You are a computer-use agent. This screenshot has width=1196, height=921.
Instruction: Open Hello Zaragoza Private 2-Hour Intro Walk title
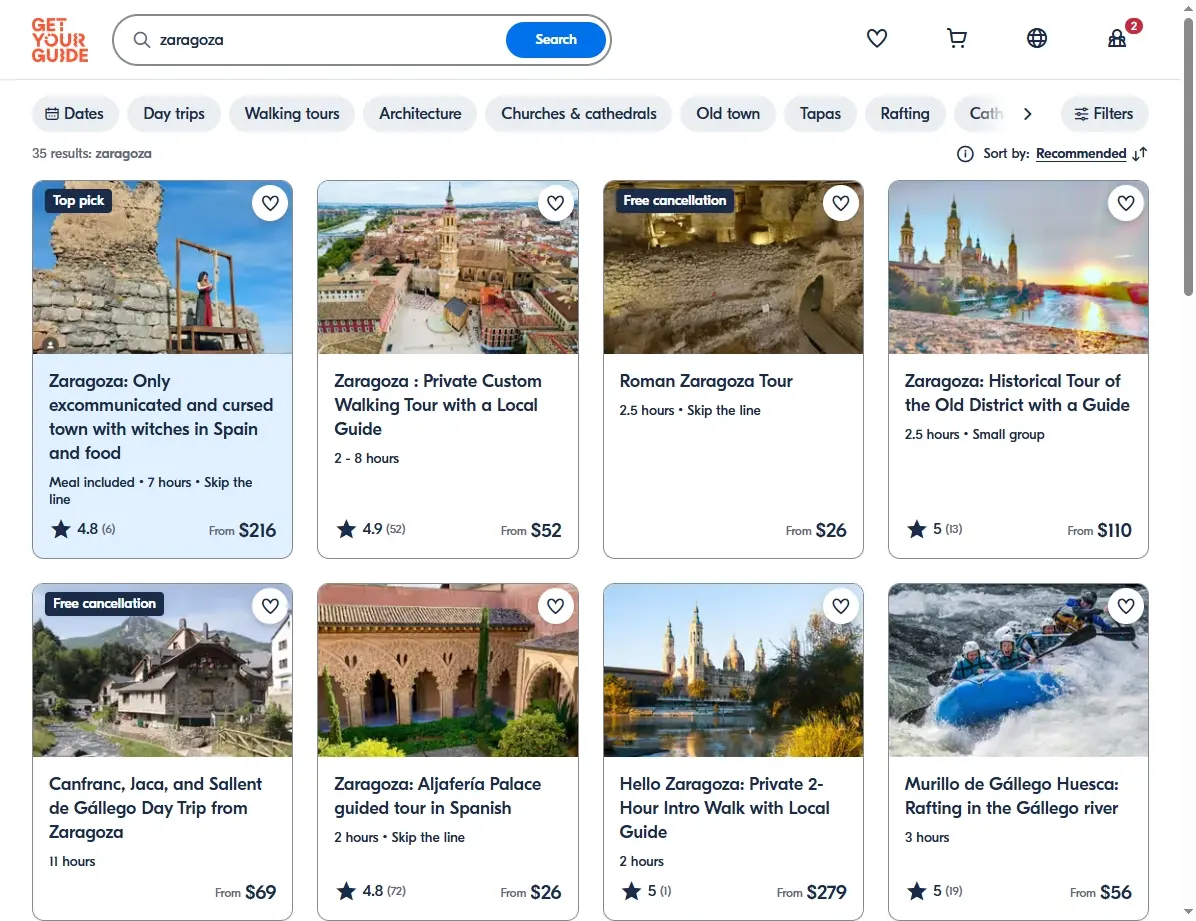pyautogui.click(x=724, y=808)
